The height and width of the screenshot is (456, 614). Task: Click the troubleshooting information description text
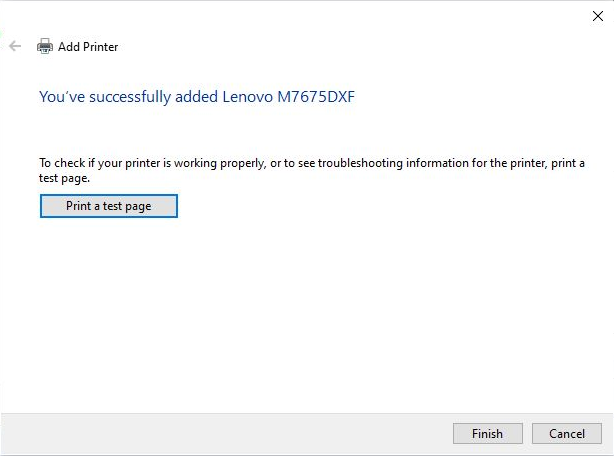coord(312,170)
